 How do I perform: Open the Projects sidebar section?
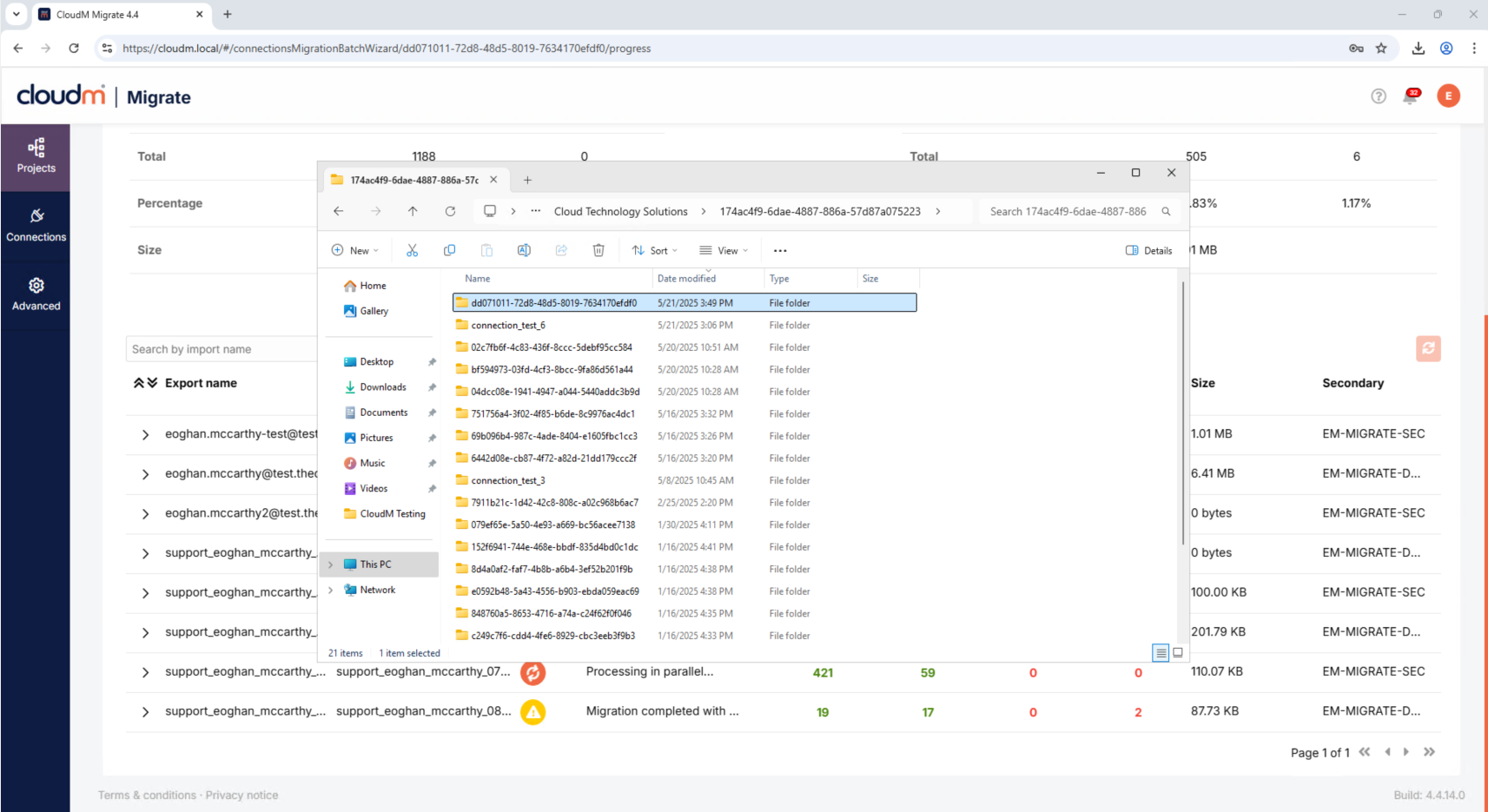tap(36, 156)
